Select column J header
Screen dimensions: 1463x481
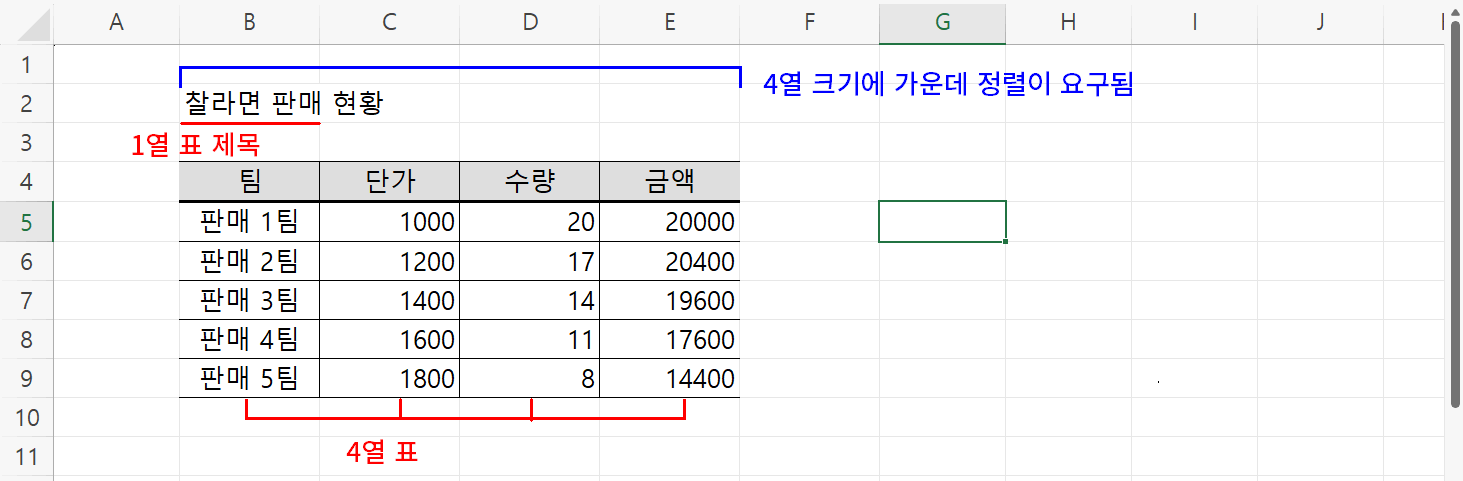1320,22
